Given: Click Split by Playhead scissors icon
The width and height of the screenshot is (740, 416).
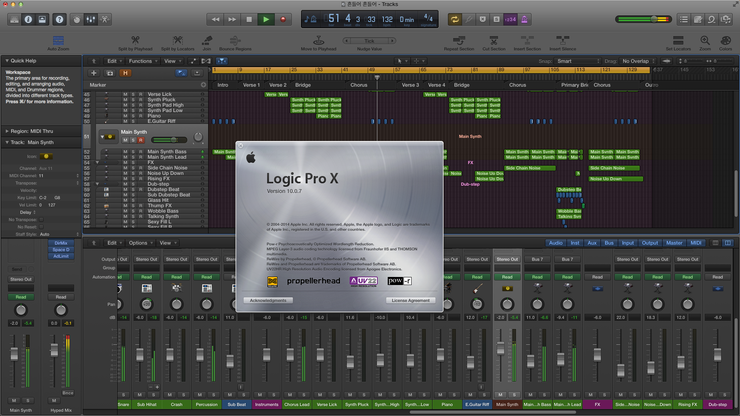Looking at the screenshot, I should point(135,41).
